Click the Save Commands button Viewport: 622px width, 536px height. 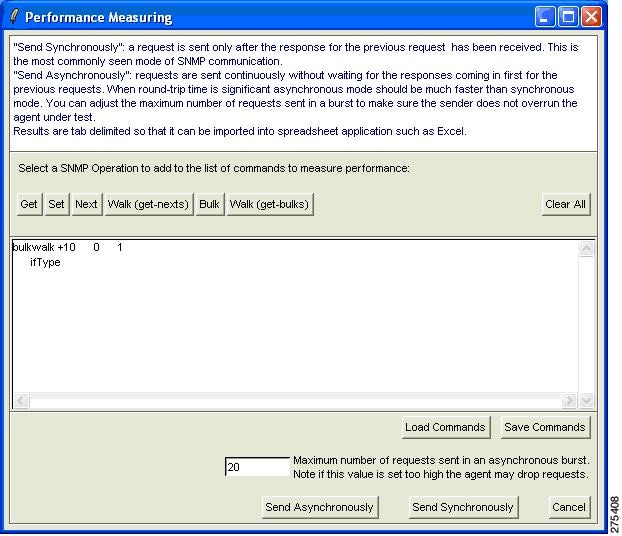(x=545, y=427)
